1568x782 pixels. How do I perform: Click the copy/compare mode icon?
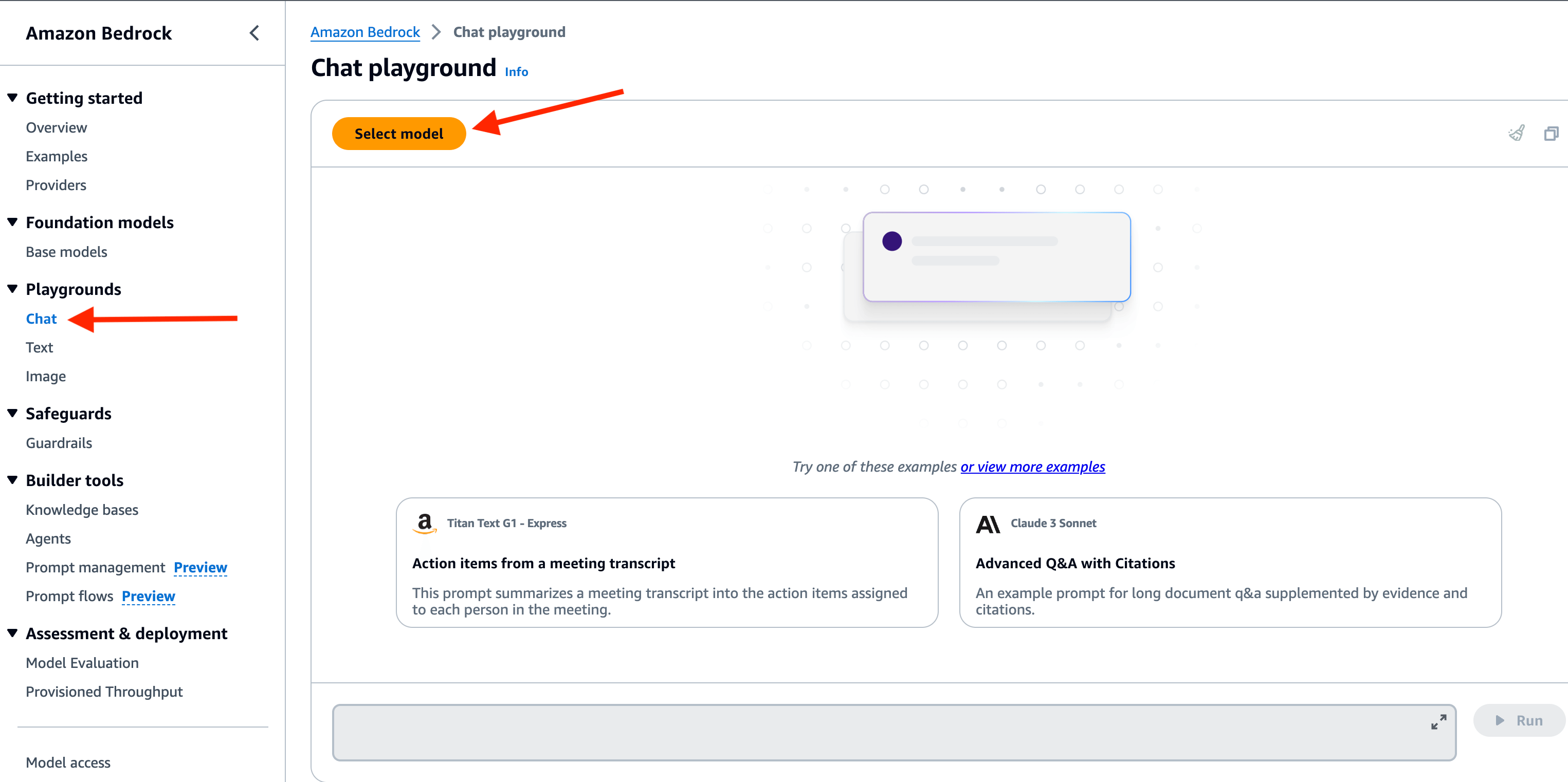(1551, 133)
